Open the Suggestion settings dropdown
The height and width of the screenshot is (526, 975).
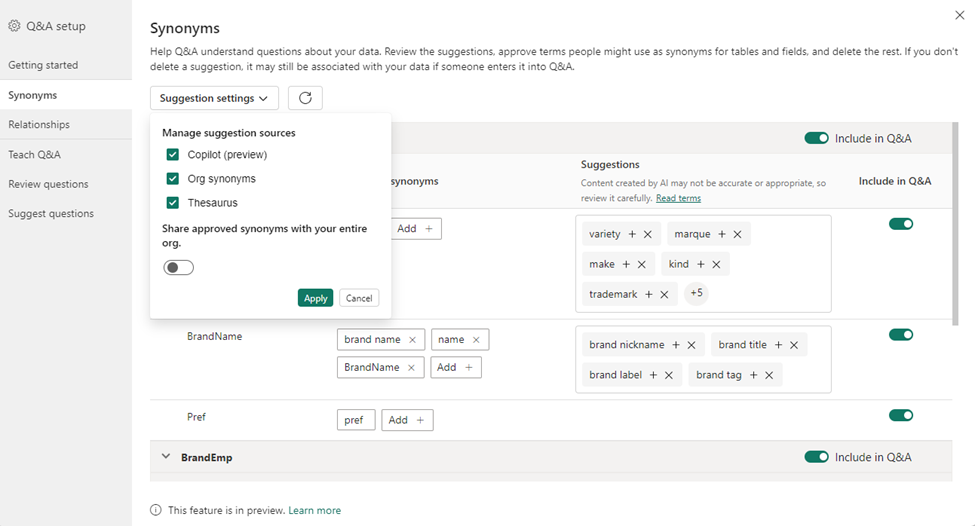pos(214,98)
